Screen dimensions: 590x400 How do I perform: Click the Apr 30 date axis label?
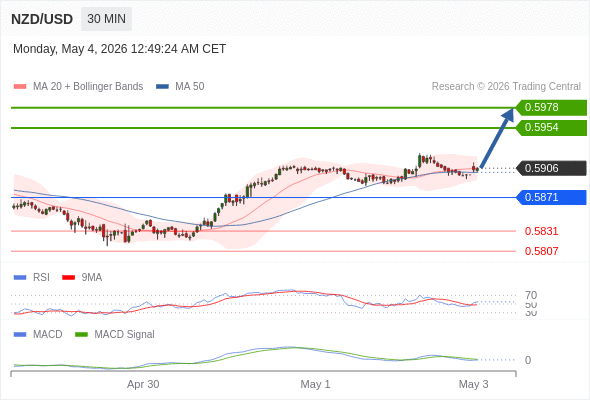coord(143,384)
